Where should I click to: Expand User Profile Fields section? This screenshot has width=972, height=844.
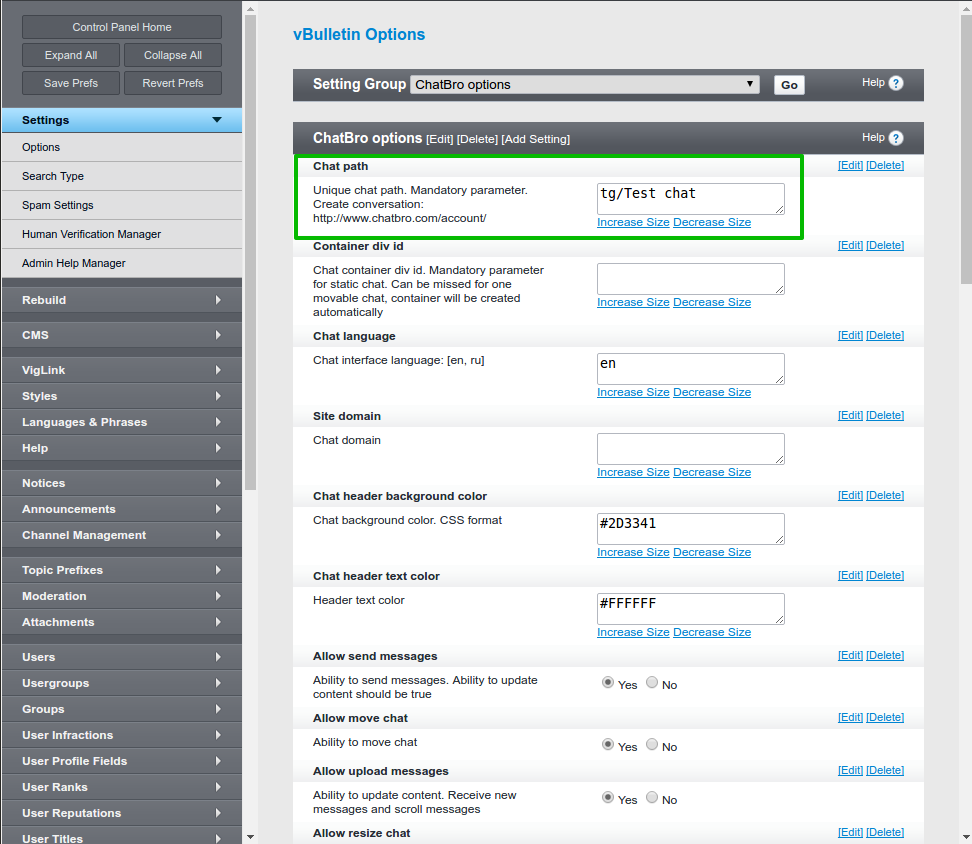pos(122,762)
